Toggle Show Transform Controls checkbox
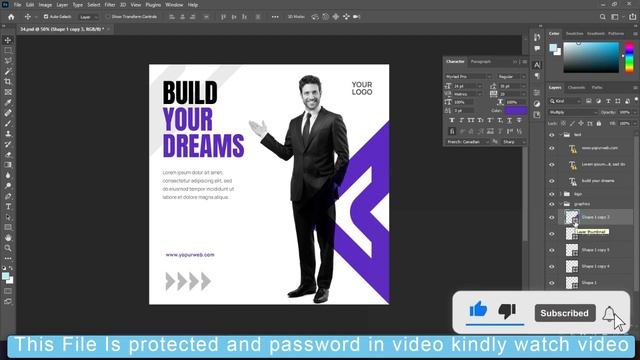This screenshot has width=640, height=360. [108, 17]
